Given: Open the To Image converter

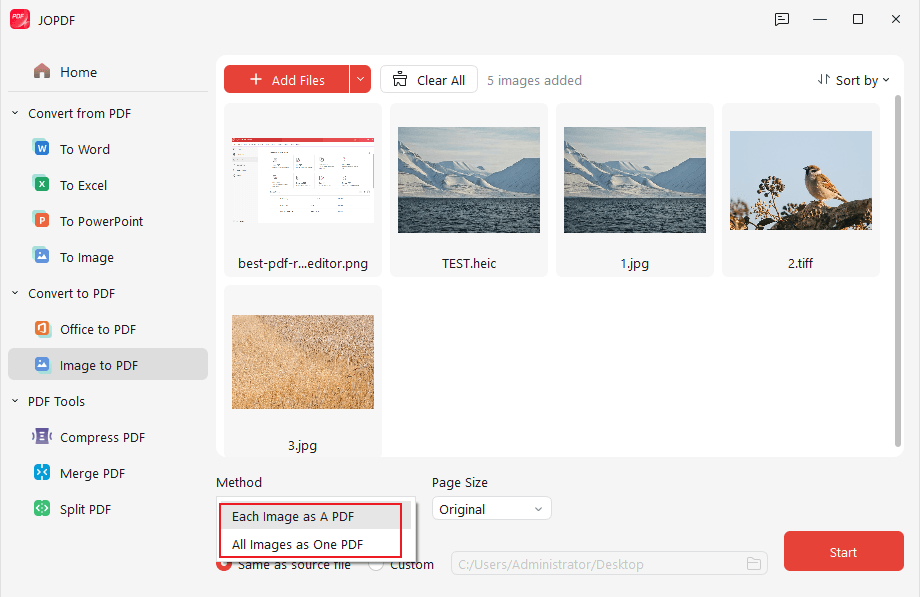Looking at the screenshot, I should tap(88, 256).
